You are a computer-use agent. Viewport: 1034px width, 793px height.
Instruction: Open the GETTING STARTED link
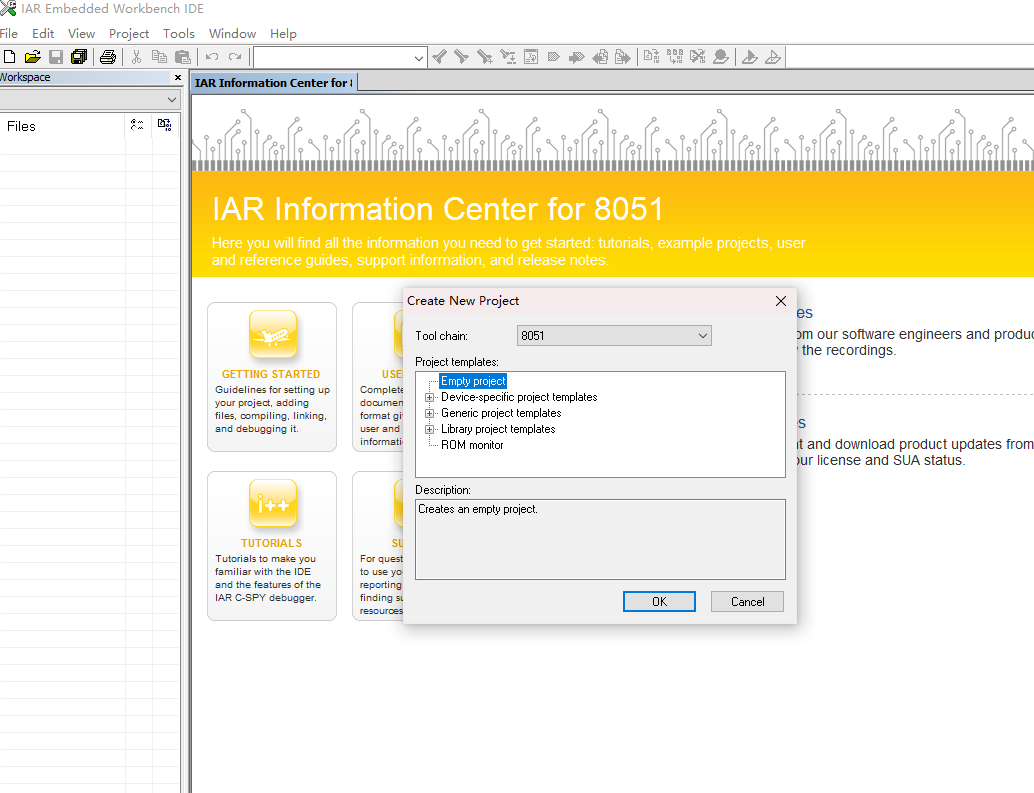(270, 374)
